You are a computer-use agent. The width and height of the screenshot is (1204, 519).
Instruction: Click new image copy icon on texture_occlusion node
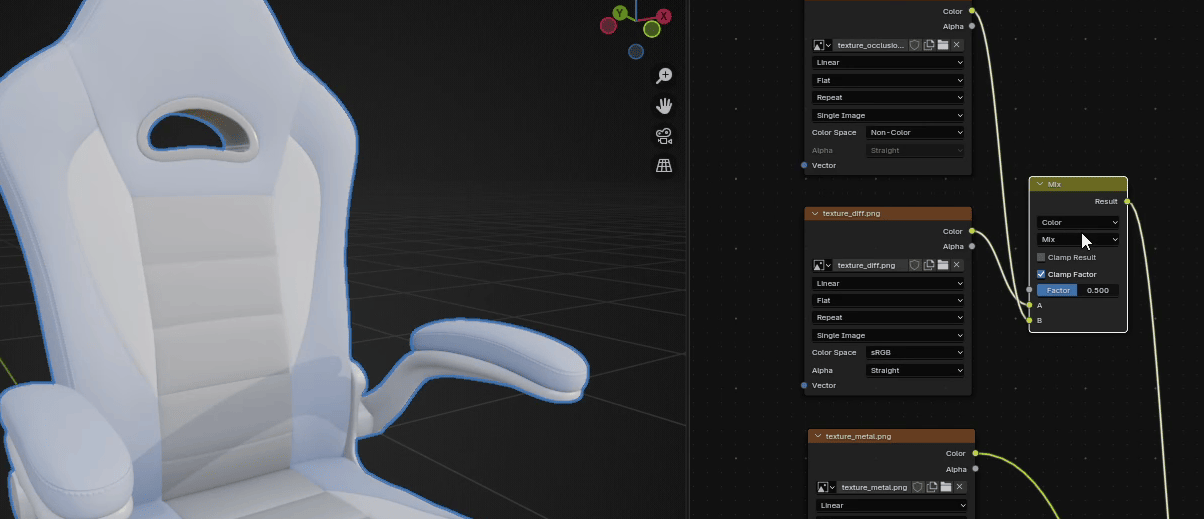[929, 45]
